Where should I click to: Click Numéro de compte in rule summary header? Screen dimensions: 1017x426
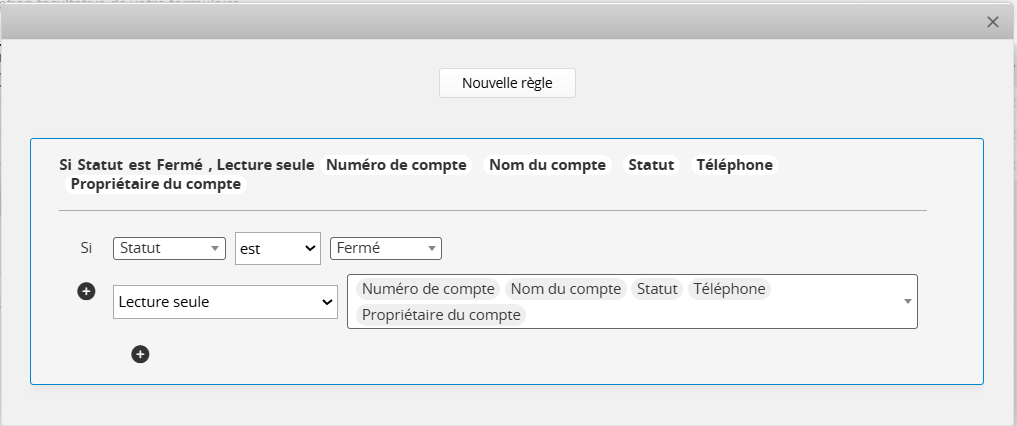coord(397,165)
